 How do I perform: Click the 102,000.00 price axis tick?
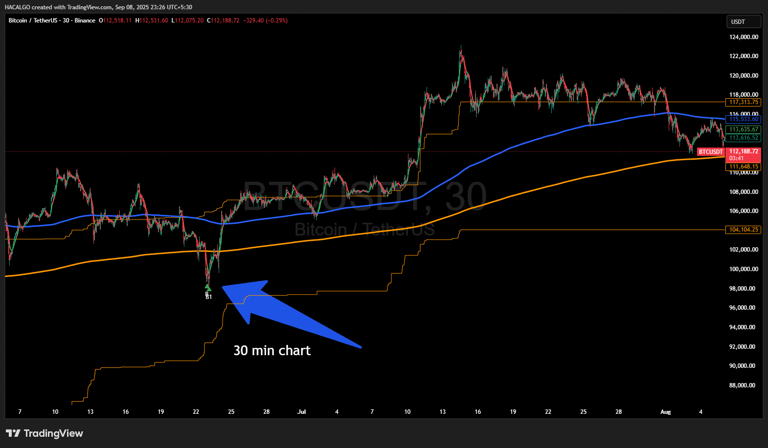tap(744, 250)
